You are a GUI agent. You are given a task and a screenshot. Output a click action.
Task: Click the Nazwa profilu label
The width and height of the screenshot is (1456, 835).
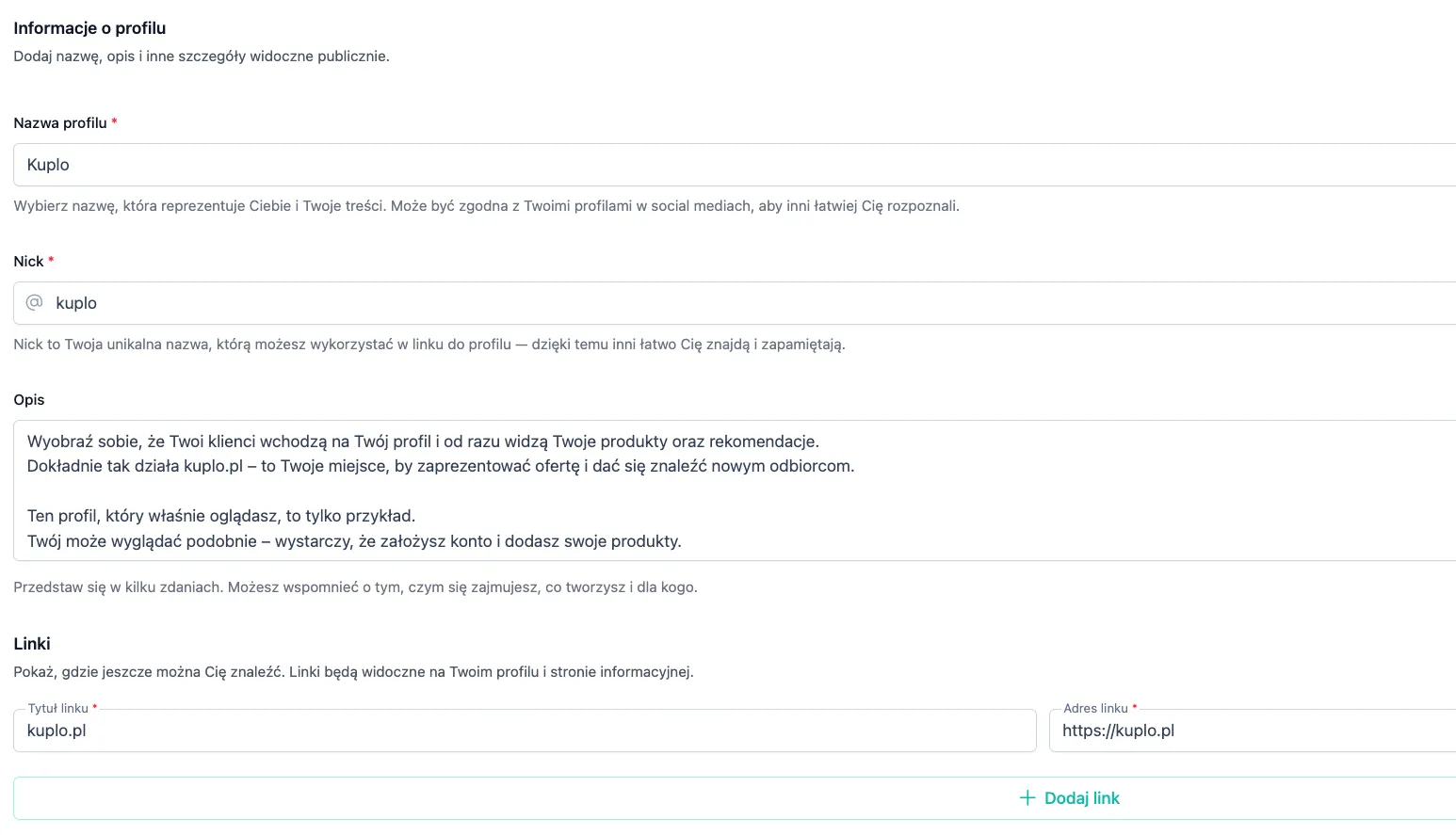pos(60,123)
